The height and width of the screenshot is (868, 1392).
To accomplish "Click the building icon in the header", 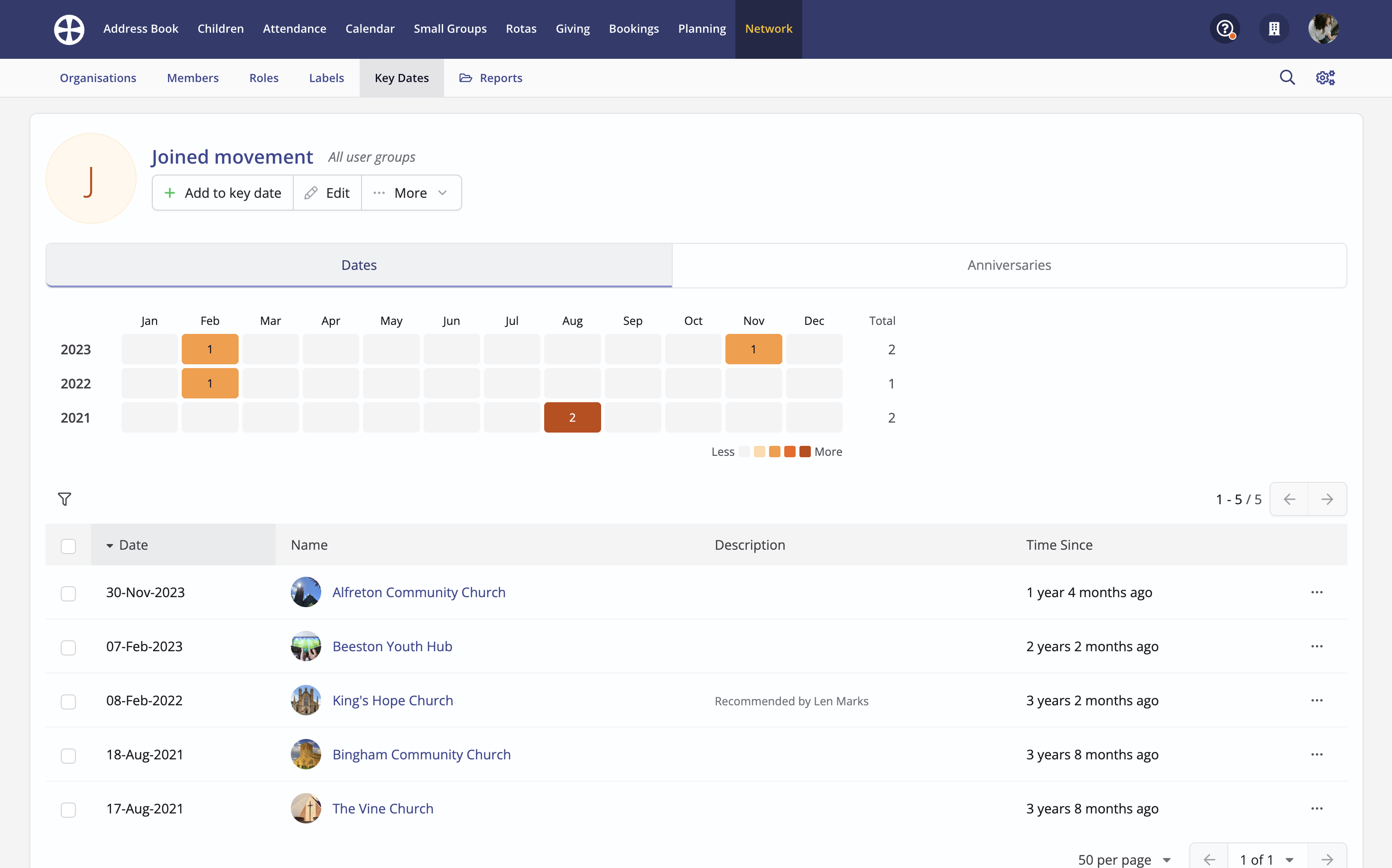I will (1274, 29).
